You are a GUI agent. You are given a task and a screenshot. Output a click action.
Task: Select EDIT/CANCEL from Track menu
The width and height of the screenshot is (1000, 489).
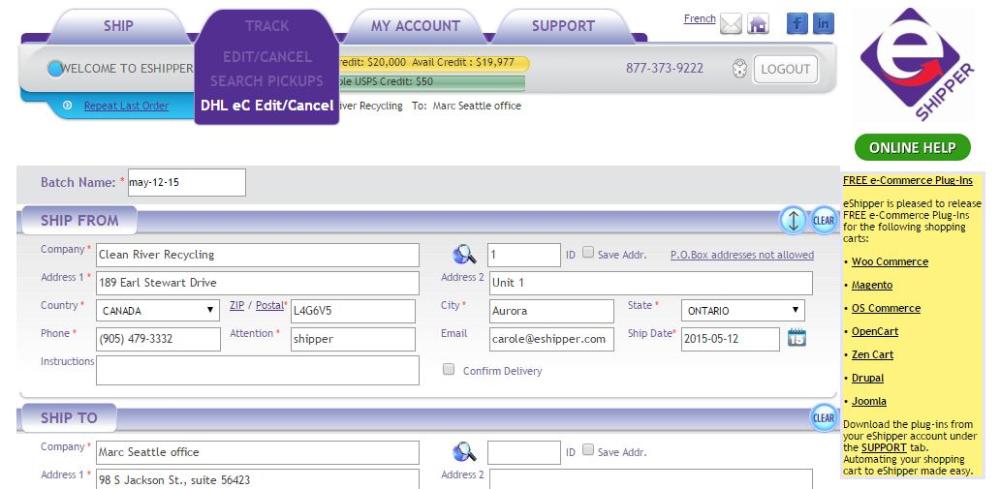pyautogui.click(x=267, y=57)
